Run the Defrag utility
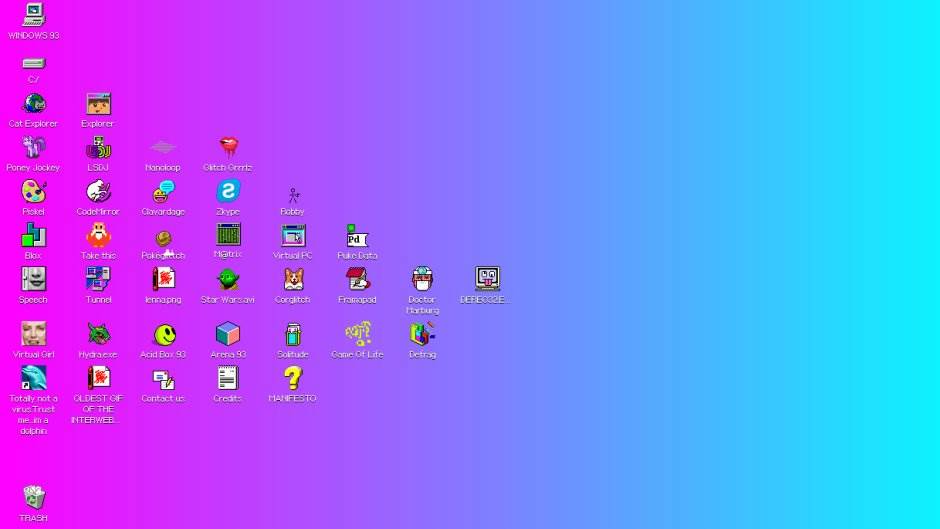The width and height of the screenshot is (940, 529). [422, 334]
